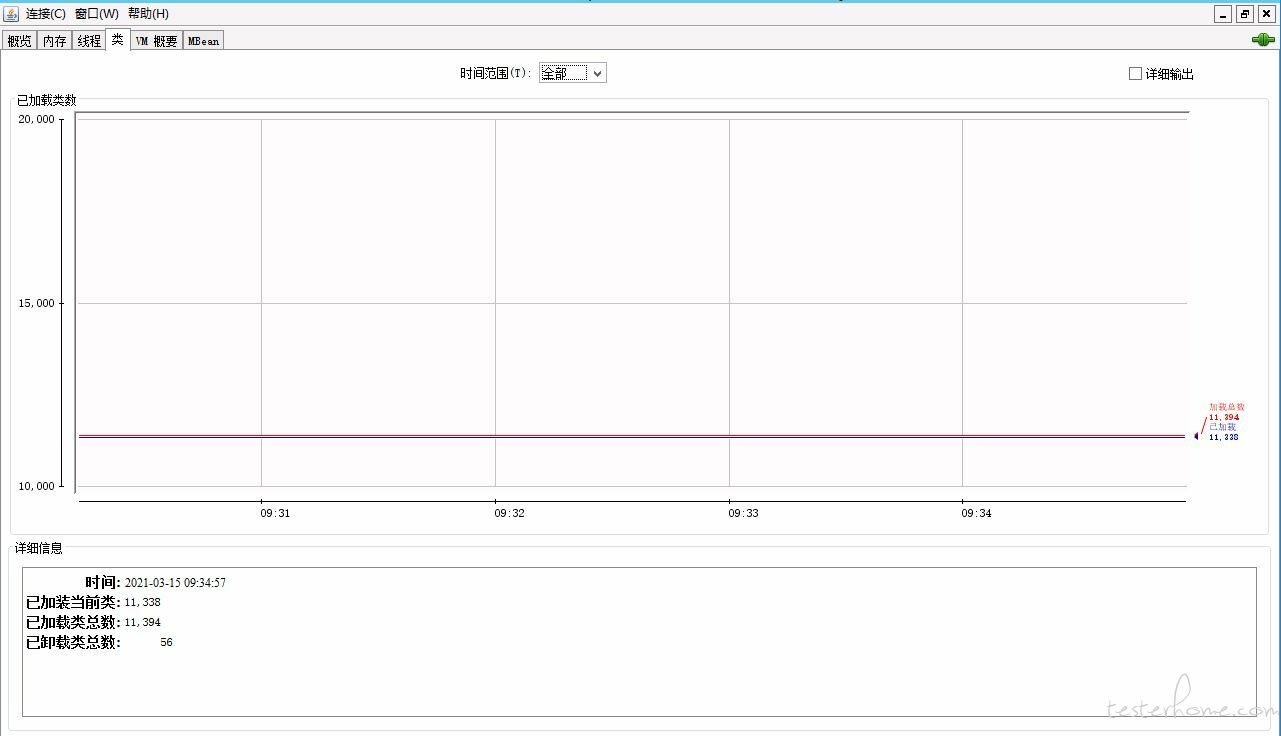
Task: Close the inner window
Action: (1266, 14)
